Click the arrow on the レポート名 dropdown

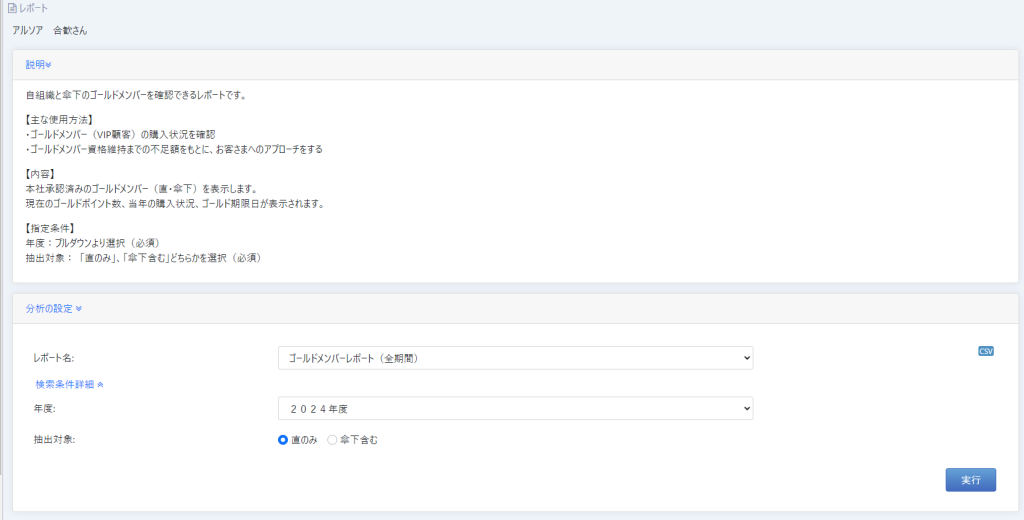[743, 358]
